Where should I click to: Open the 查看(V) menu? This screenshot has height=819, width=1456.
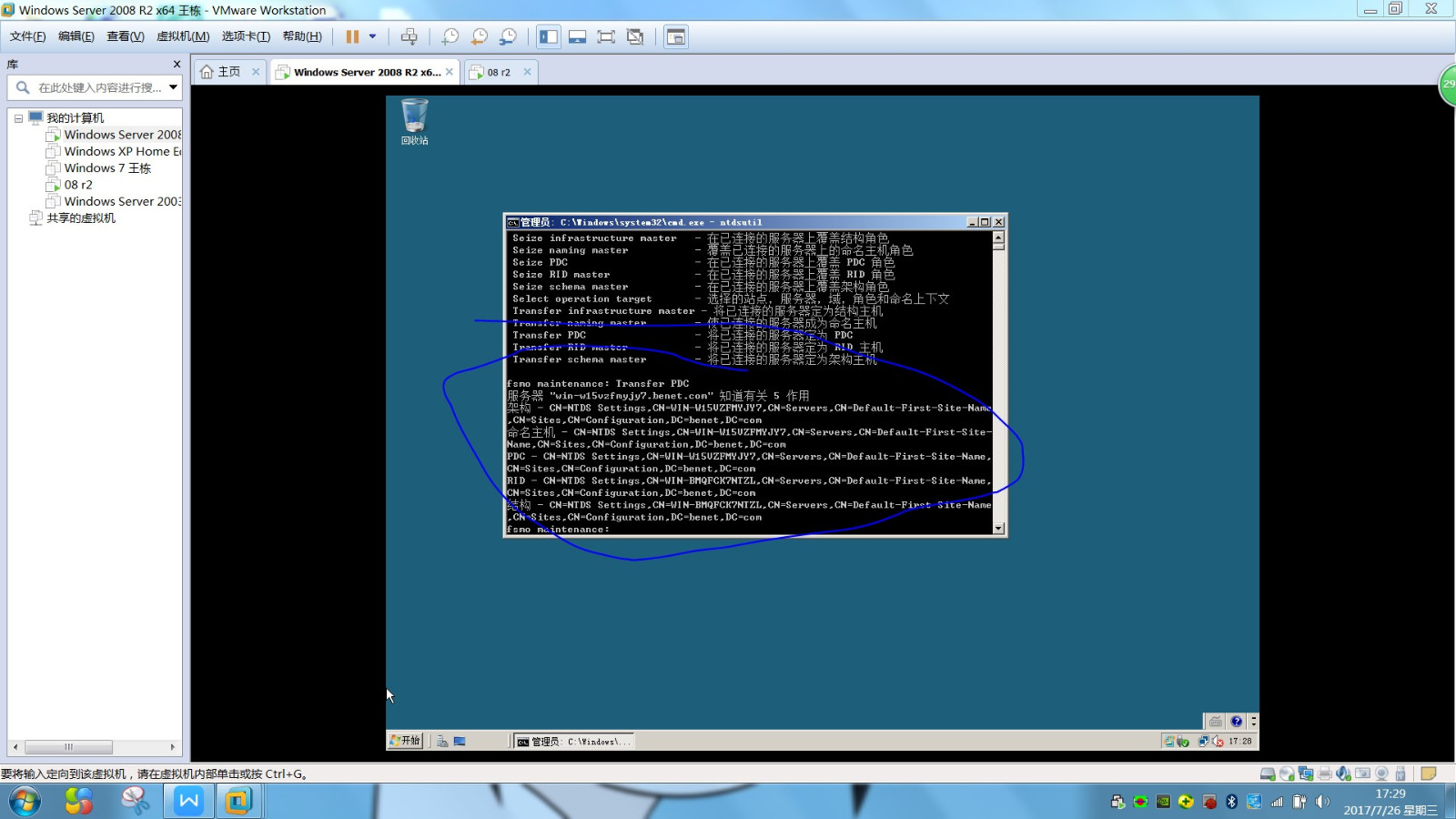click(126, 36)
